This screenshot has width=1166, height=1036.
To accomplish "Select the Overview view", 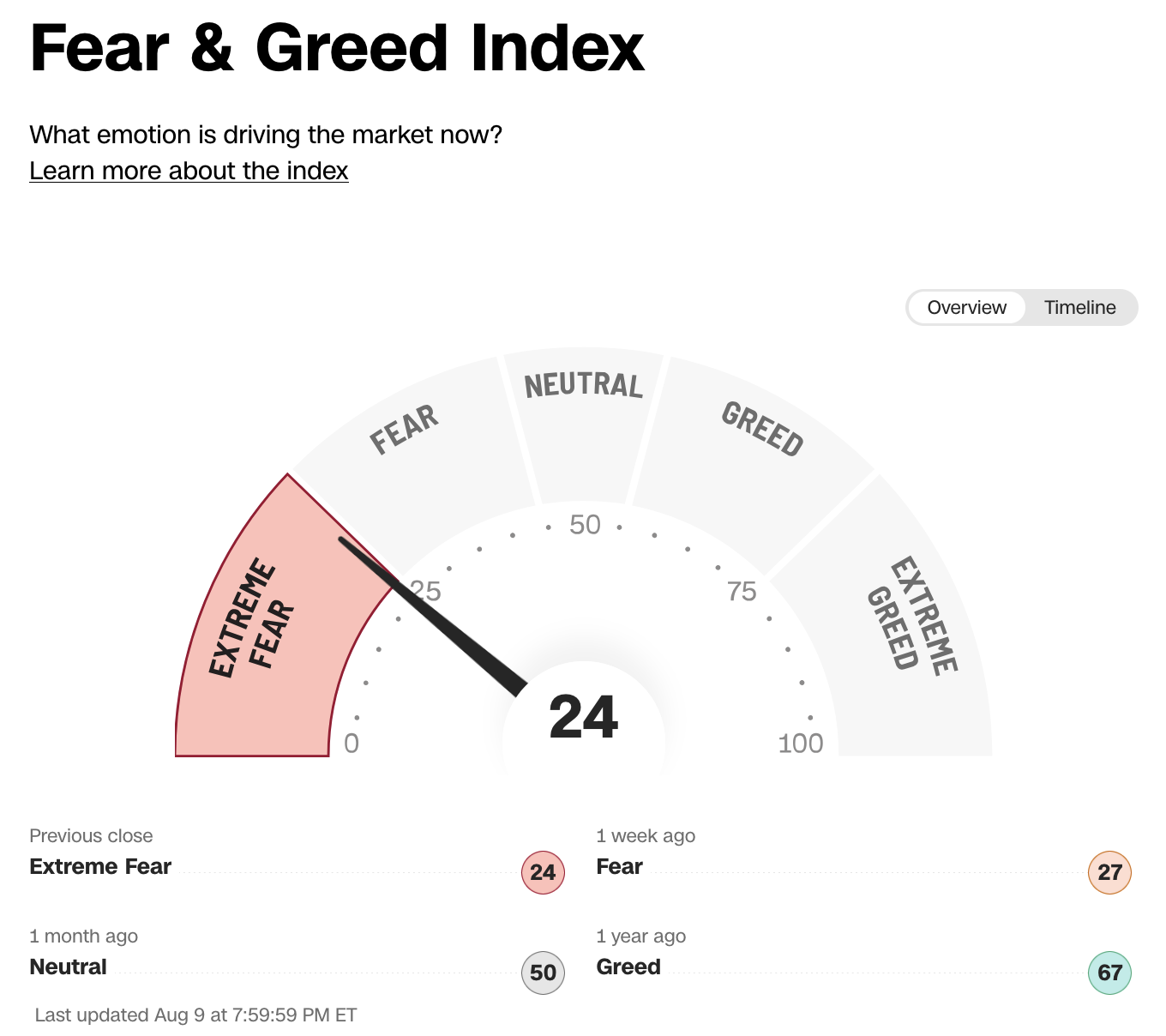I will click(x=966, y=308).
